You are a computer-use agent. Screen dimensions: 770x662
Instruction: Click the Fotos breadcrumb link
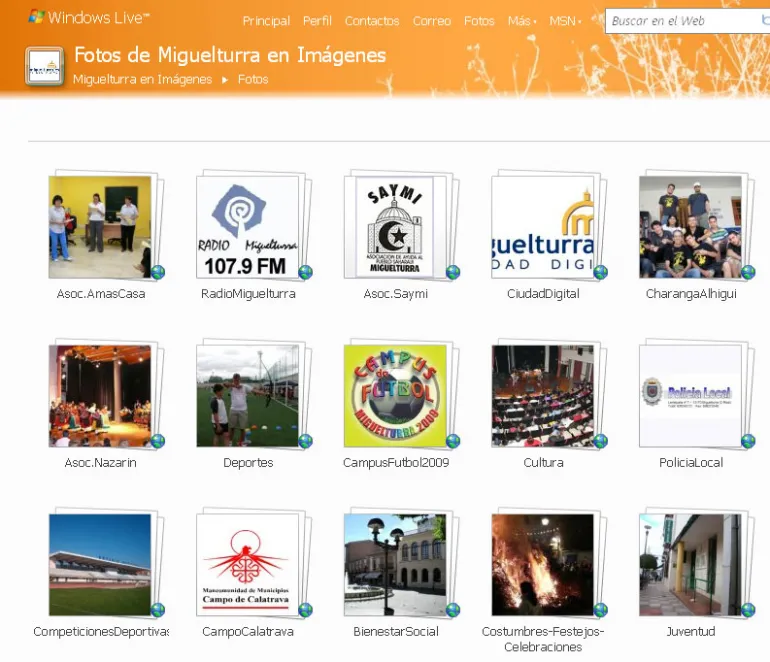coord(253,80)
